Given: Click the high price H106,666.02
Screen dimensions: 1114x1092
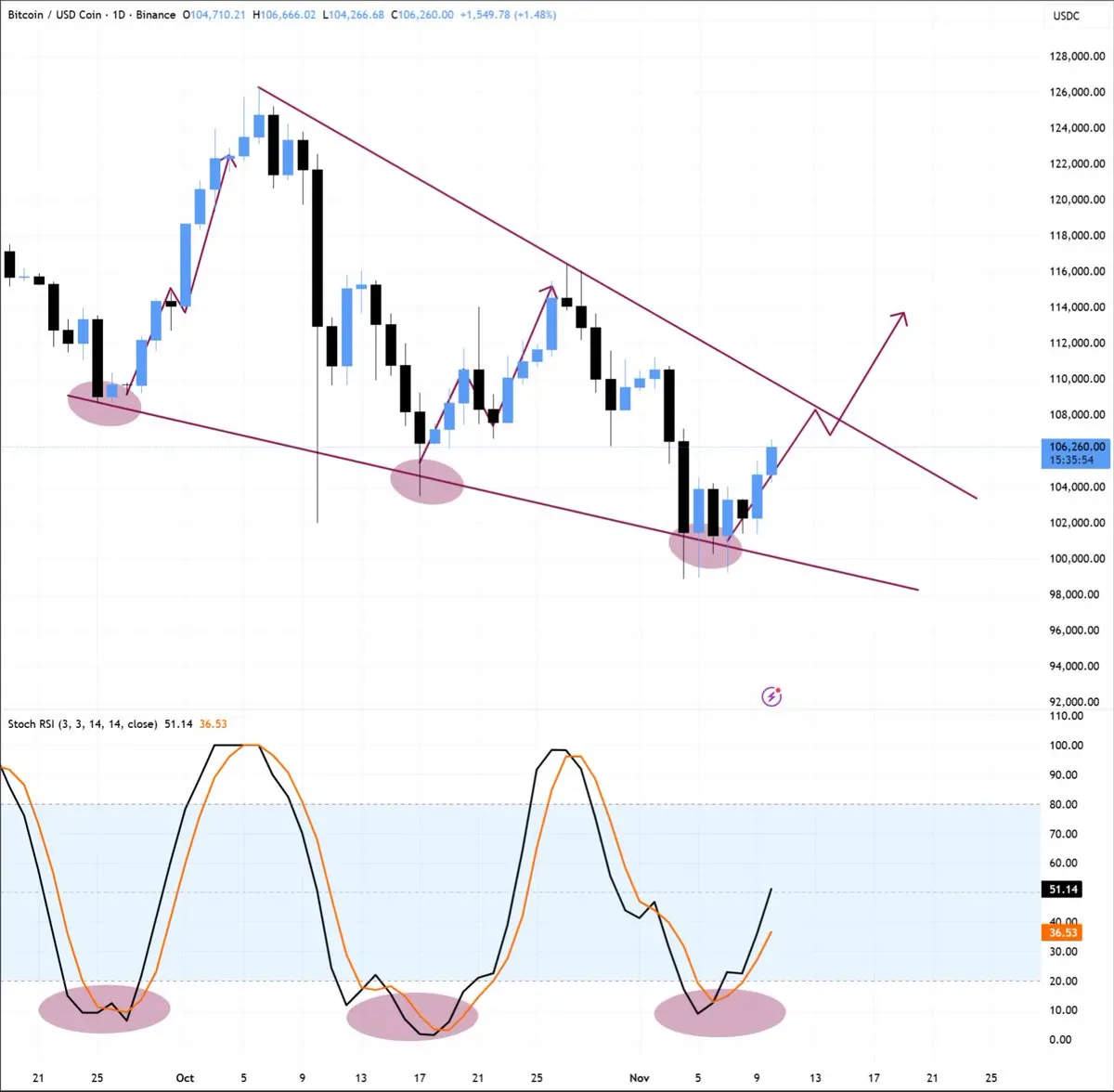Looking at the screenshot, I should coord(283,15).
